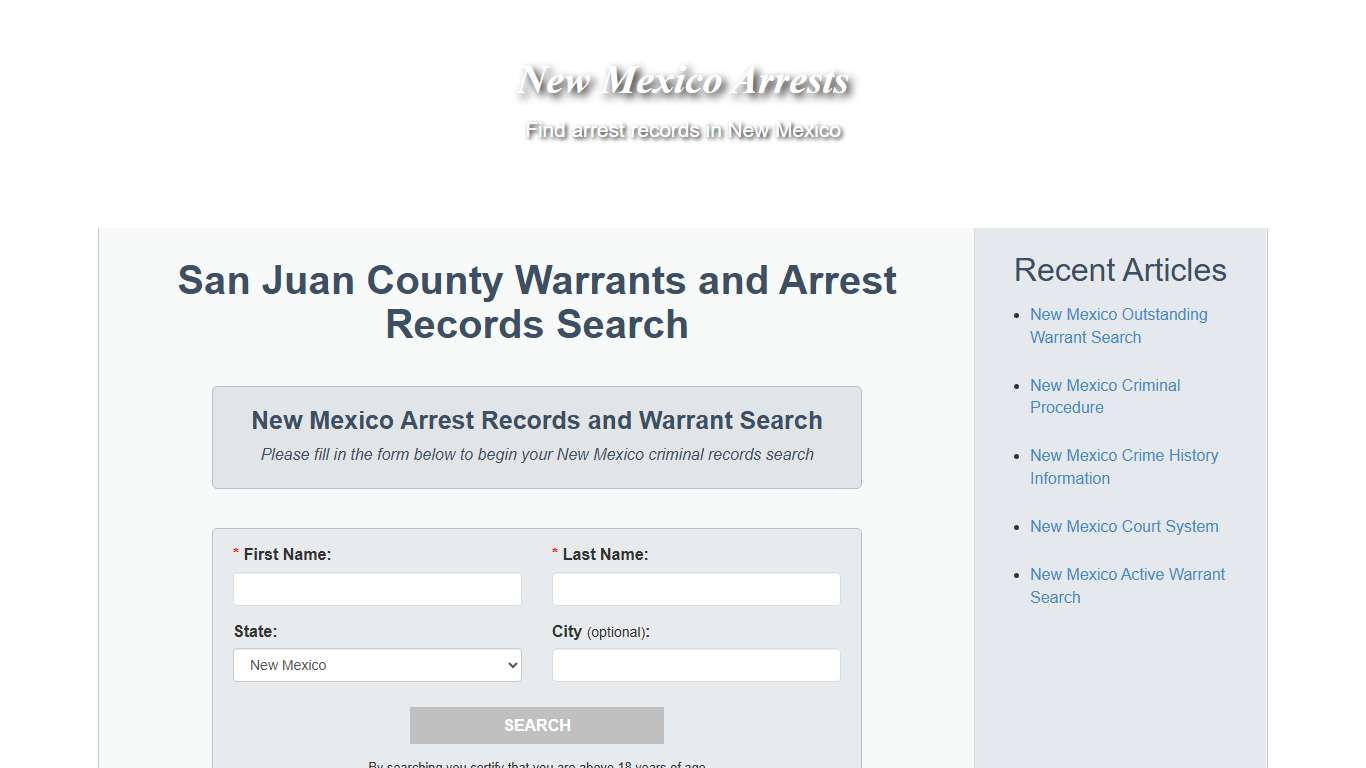
Task: Click the San Juan County page heading
Action: (537, 302)
